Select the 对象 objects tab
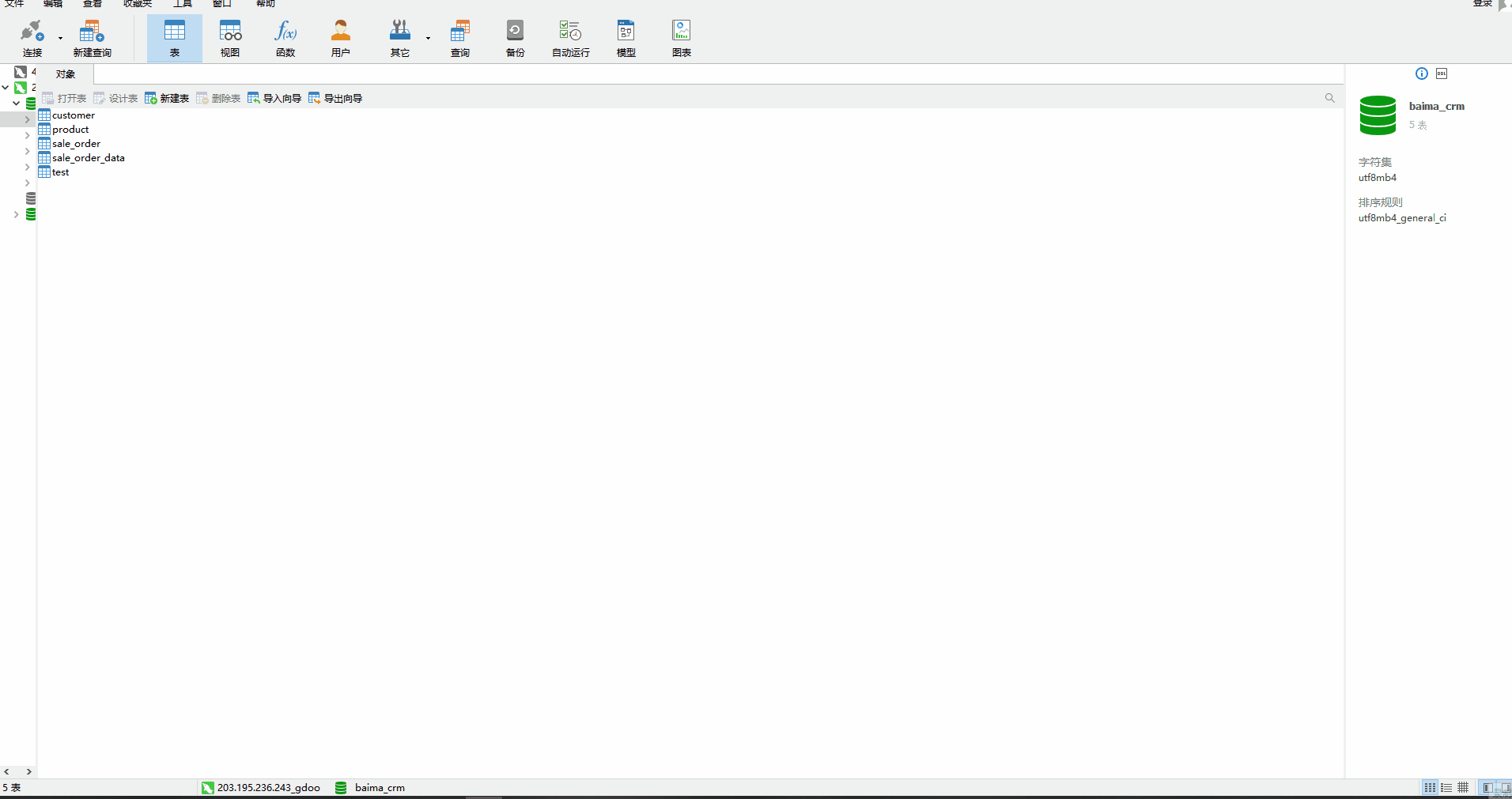Viewport: 1512px width, 799px height. tap(66, 74)
